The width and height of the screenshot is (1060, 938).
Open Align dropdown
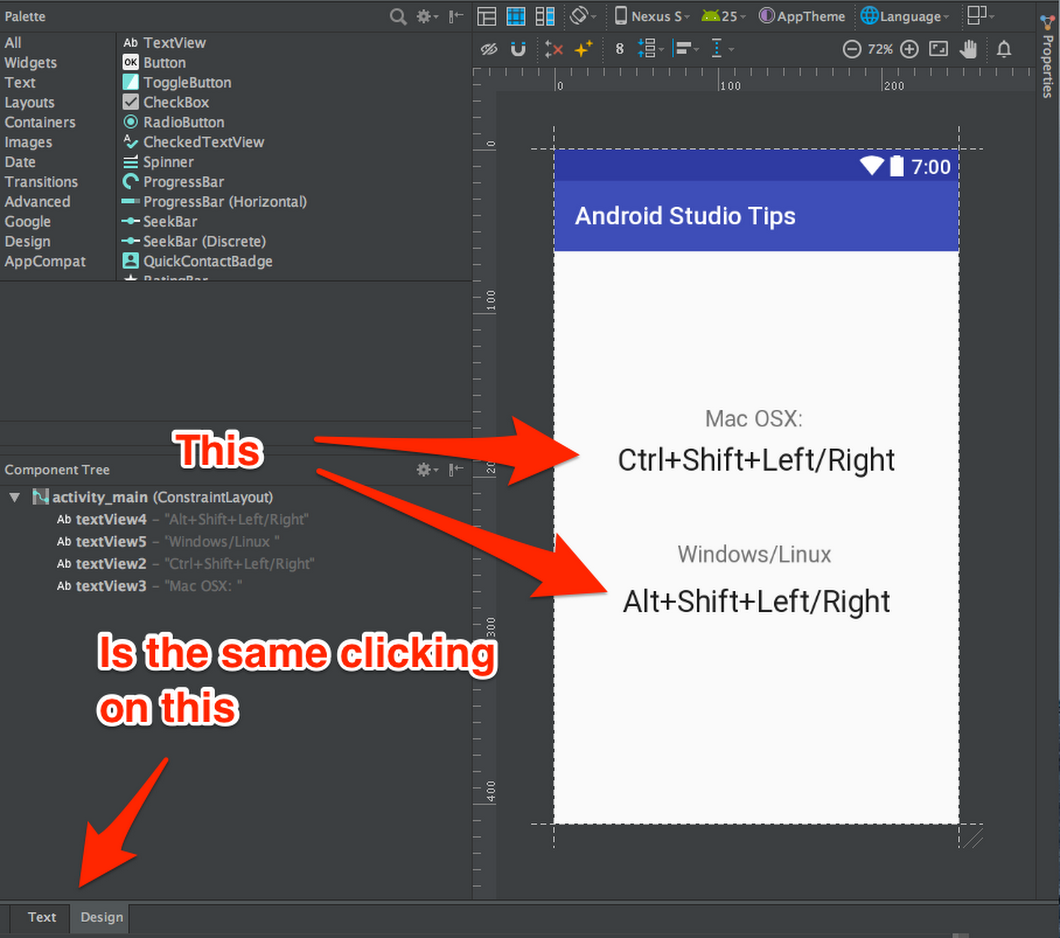pyautogui.click(x=686, y=49)
